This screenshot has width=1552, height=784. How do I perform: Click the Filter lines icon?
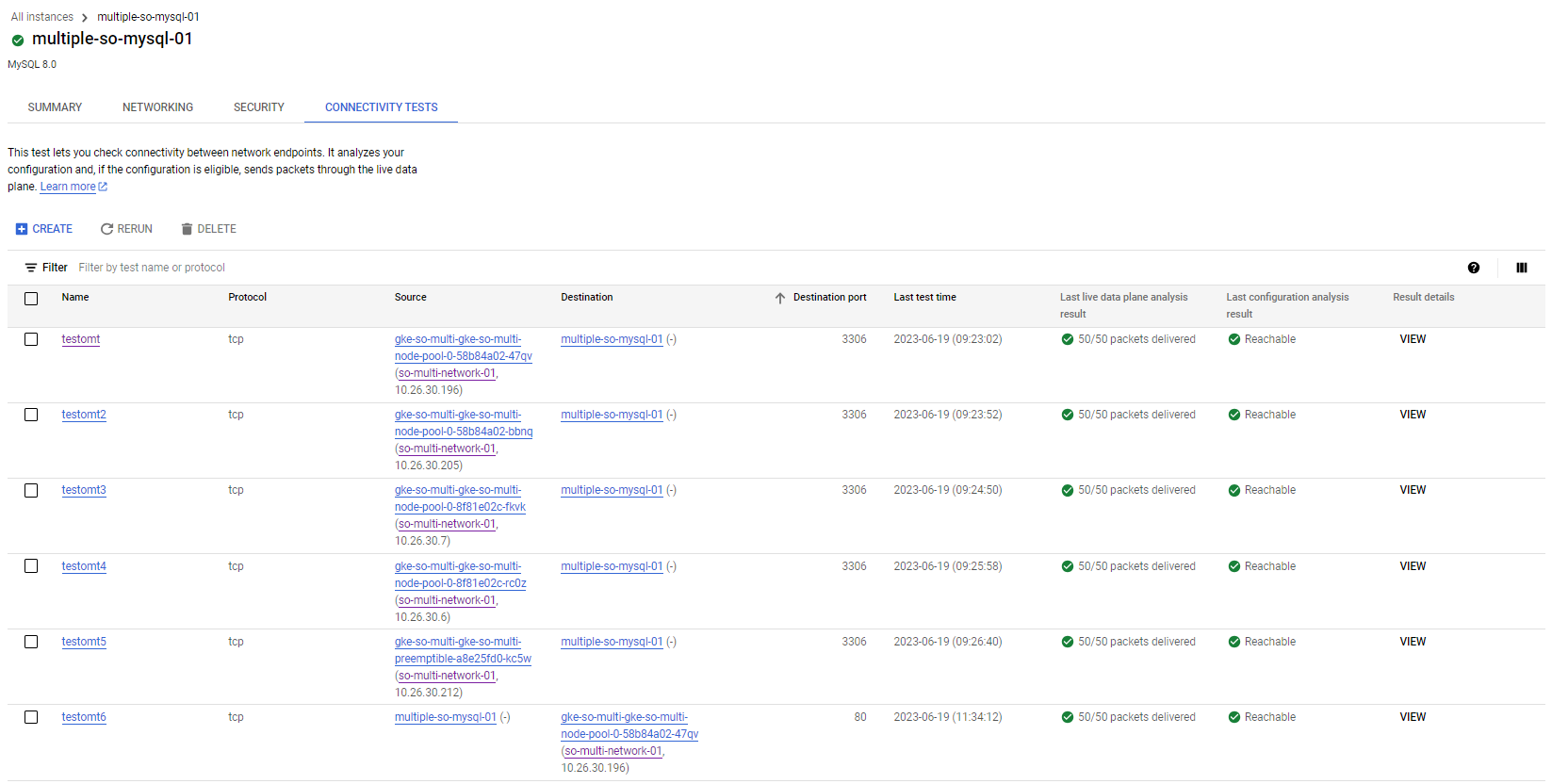point(31,268)
